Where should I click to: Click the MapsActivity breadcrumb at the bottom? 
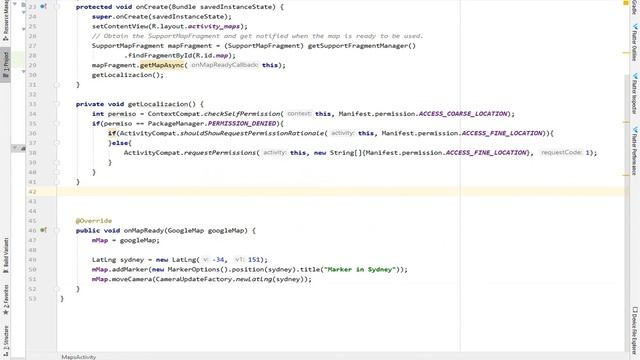pyautogui.click(x=79, y=357)
